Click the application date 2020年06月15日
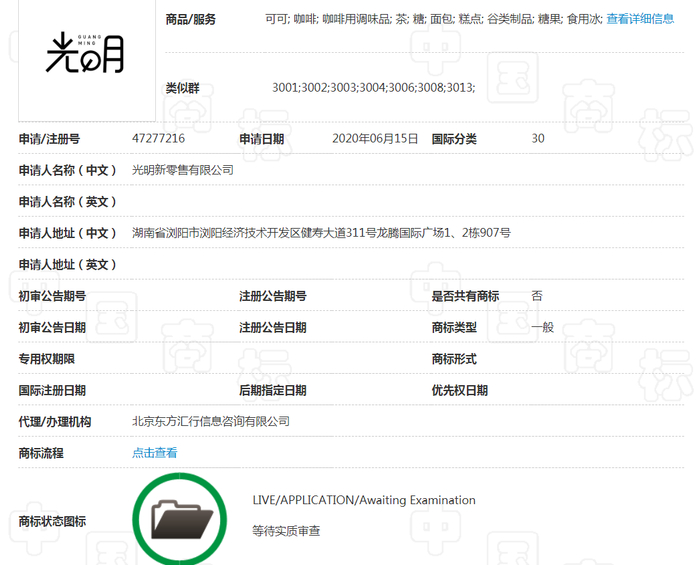 coord(375,139)
